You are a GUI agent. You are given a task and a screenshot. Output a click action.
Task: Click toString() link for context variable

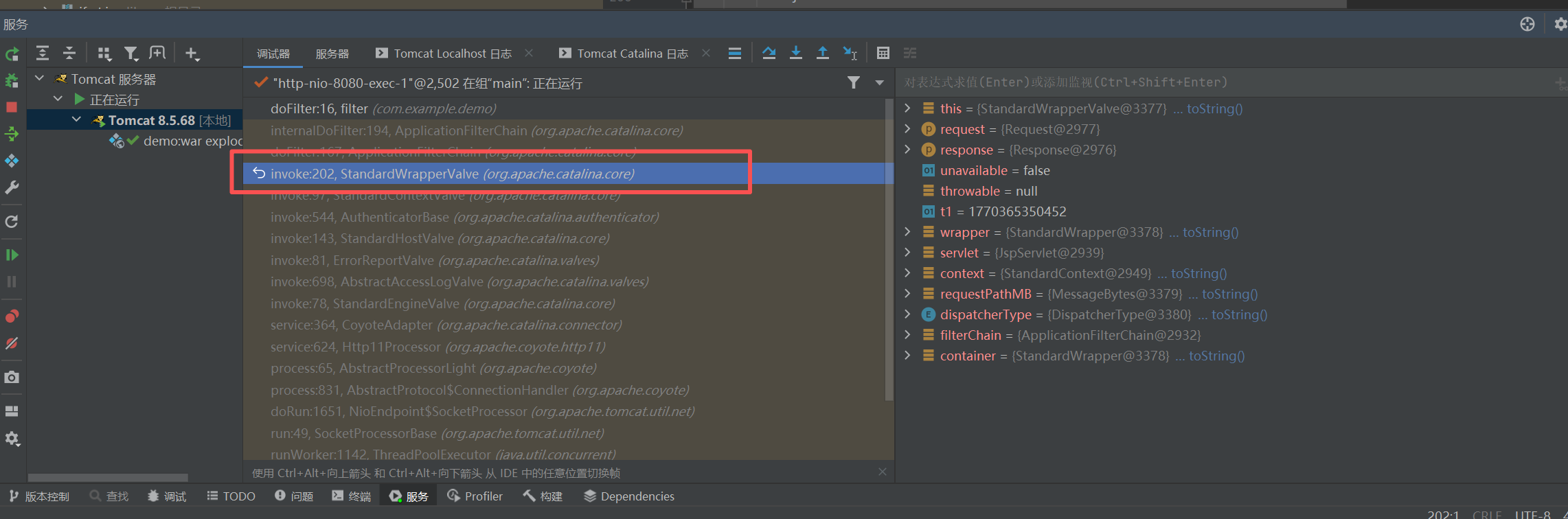click(x=1198, y=273)
